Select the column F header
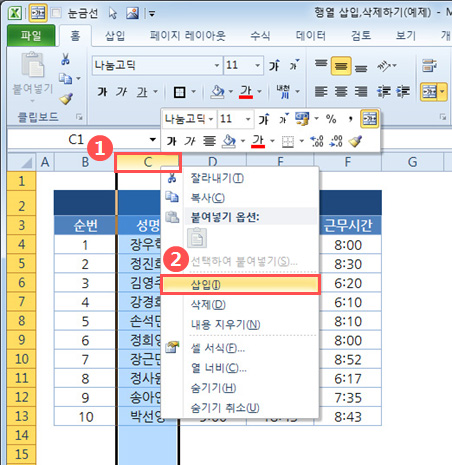 pos(348,162)
